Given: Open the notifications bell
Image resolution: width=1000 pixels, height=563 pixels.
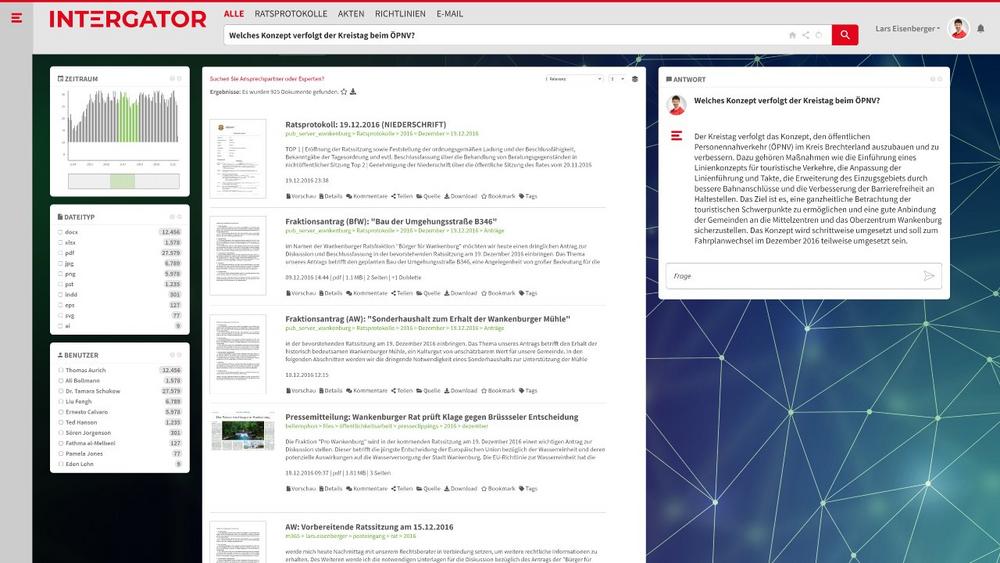Looking at the screenshot, I should [980, 29].
